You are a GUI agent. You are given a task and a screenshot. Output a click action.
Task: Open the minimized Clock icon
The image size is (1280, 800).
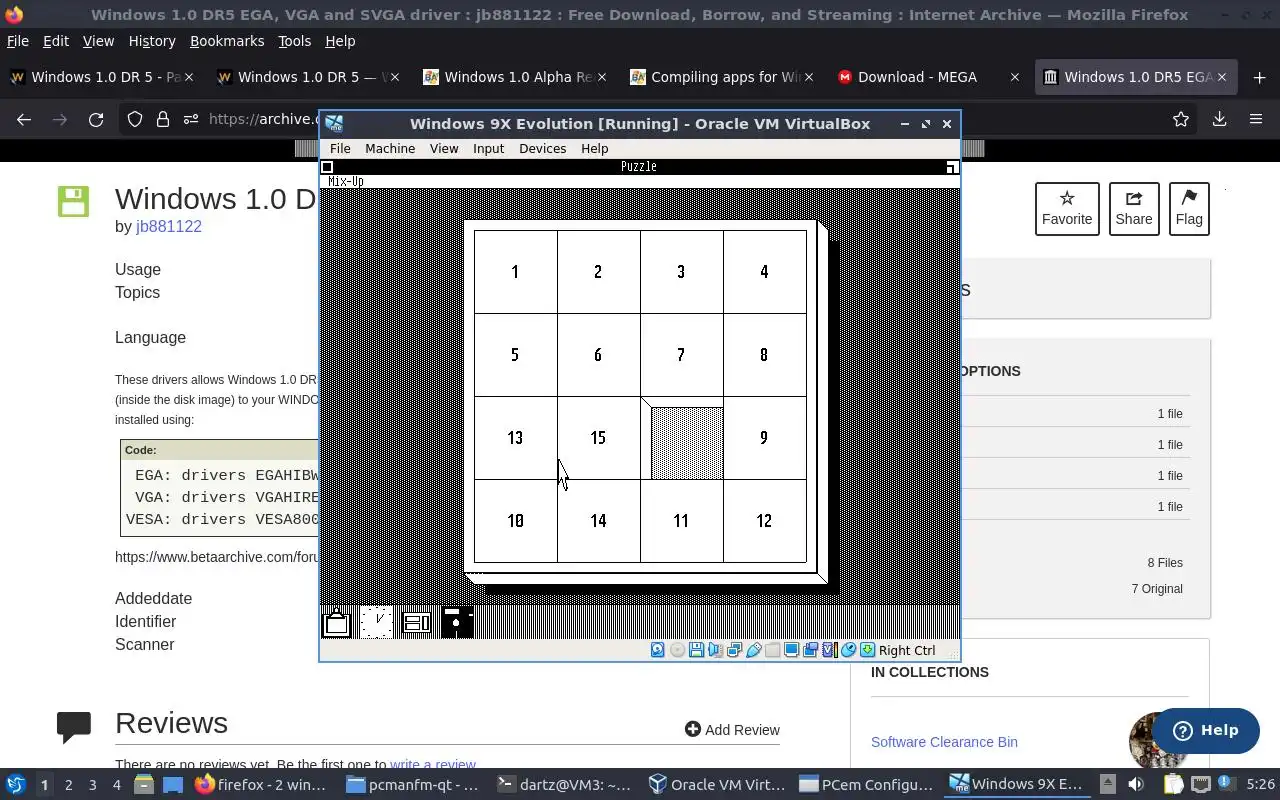tap(376, 622)
